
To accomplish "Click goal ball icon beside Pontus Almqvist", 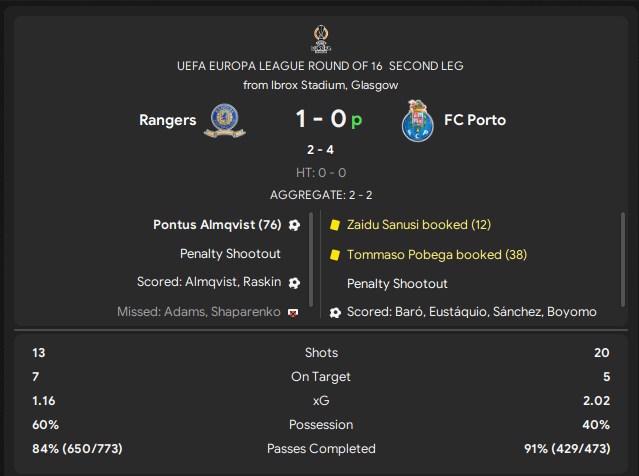I will [x=294, y=225].
